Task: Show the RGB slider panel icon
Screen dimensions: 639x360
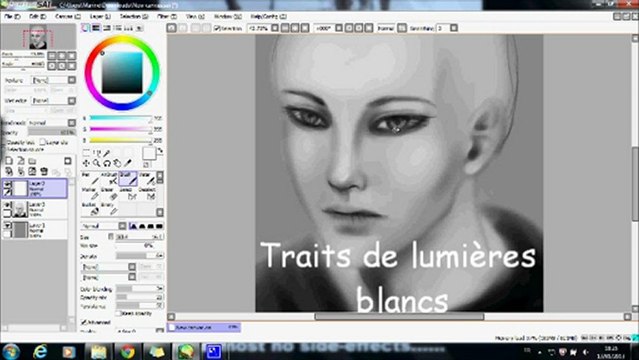Action: (96, 28)
